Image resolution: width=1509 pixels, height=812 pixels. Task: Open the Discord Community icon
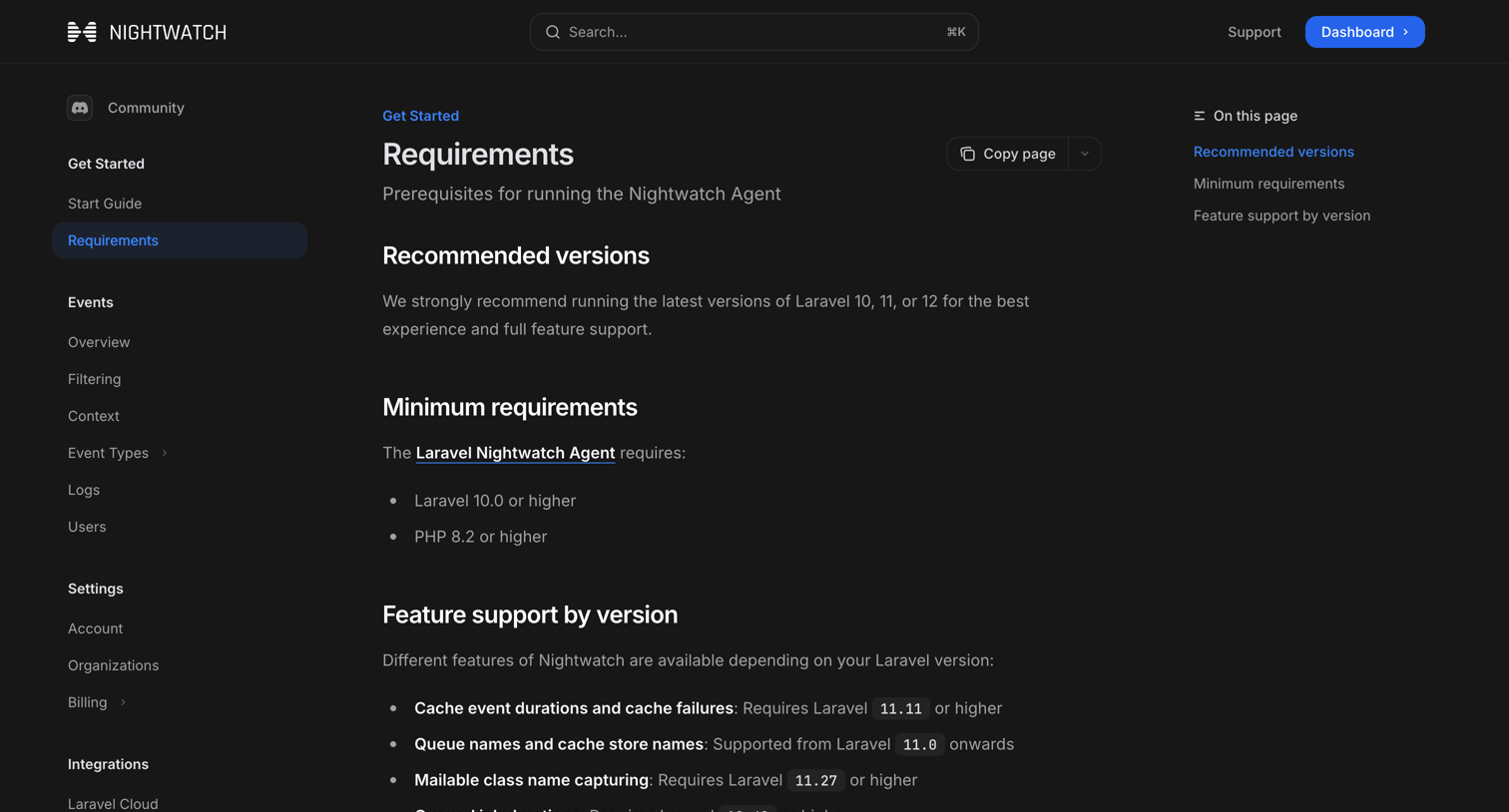click(80, 108)
